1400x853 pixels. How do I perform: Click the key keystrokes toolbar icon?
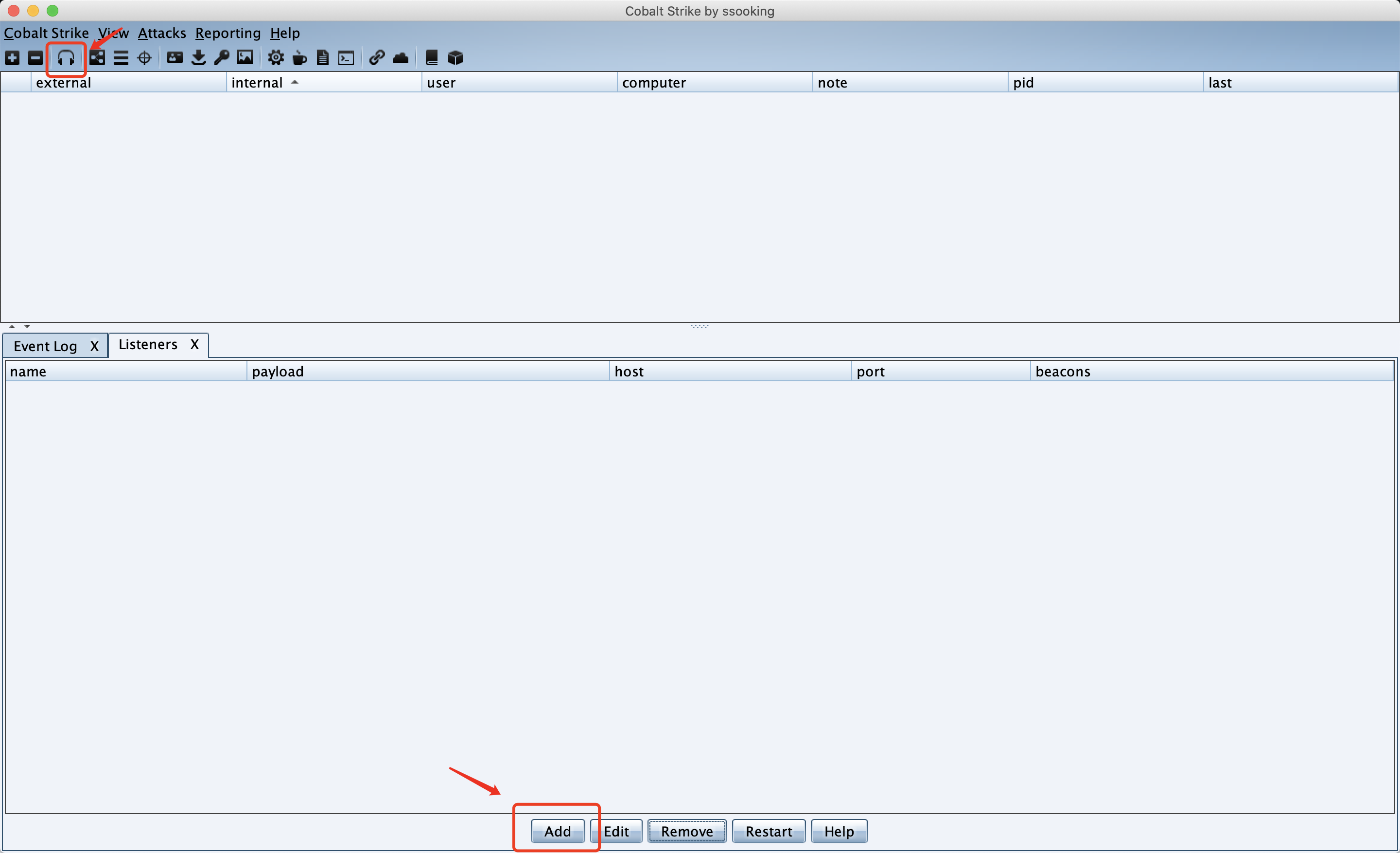pos(222,58)
